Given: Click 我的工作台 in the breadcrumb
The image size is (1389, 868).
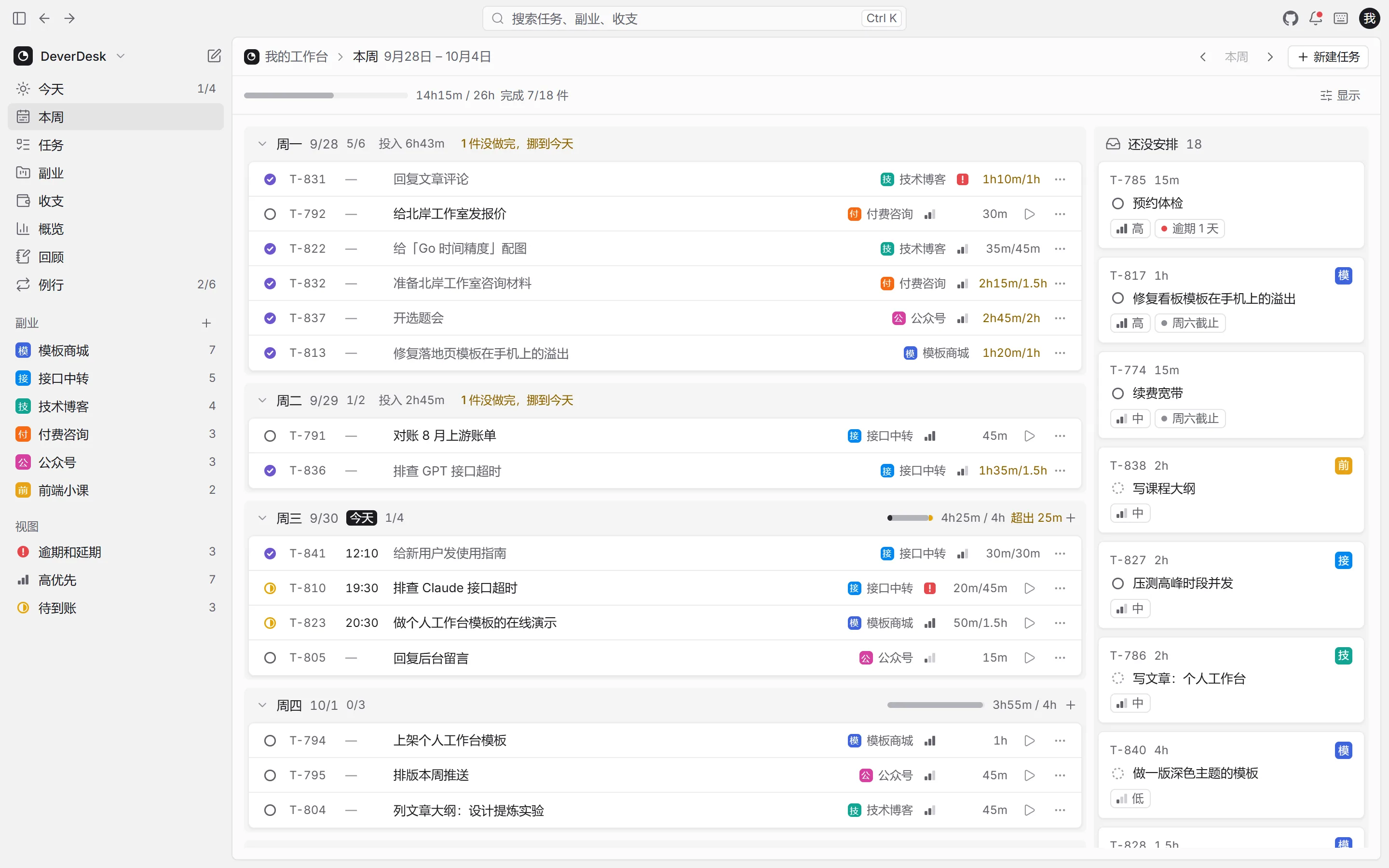Looking at the screenshot, I should tap(296, 57).
